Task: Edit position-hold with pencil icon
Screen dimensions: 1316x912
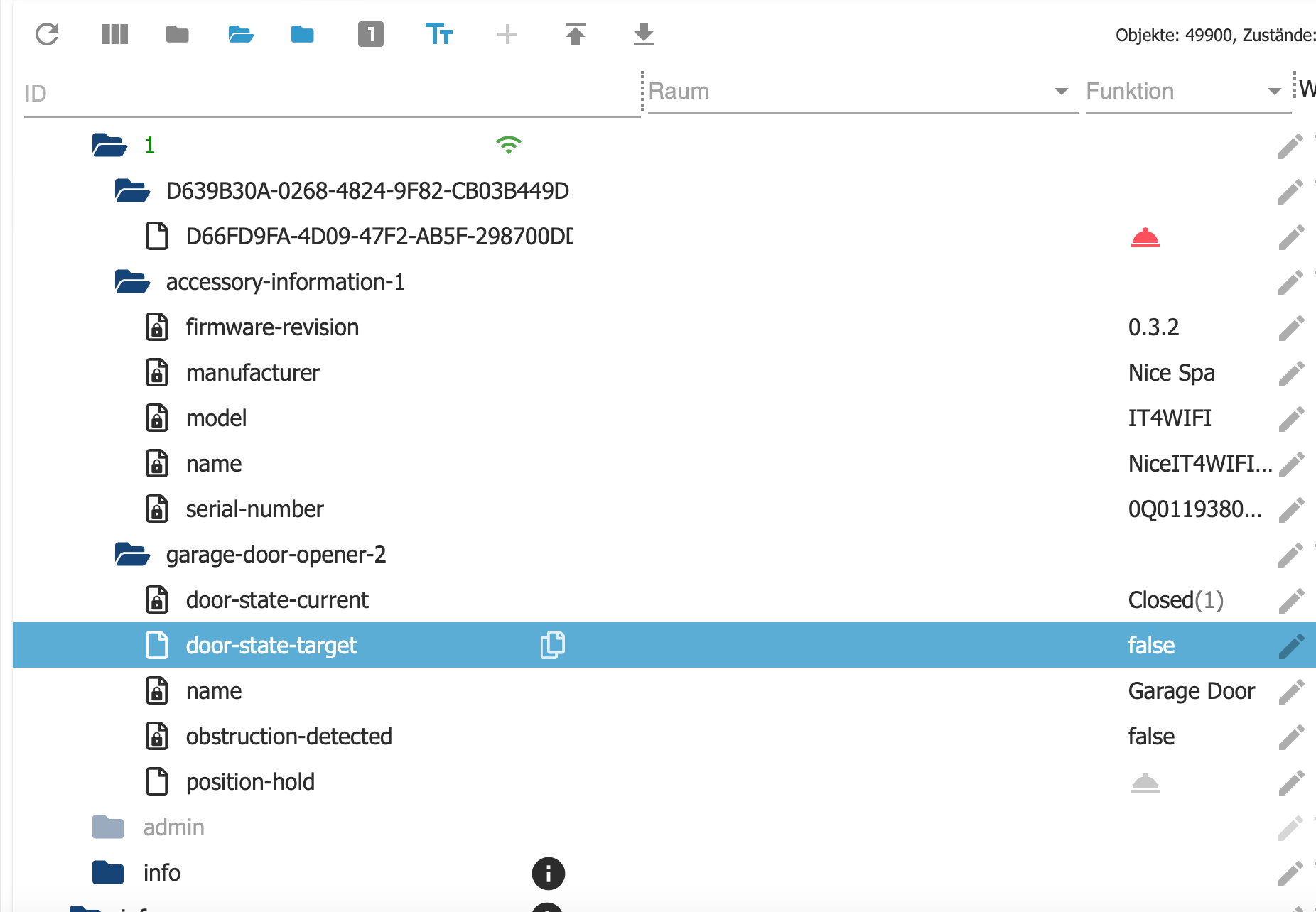Action: click(x=1290, y=783)
